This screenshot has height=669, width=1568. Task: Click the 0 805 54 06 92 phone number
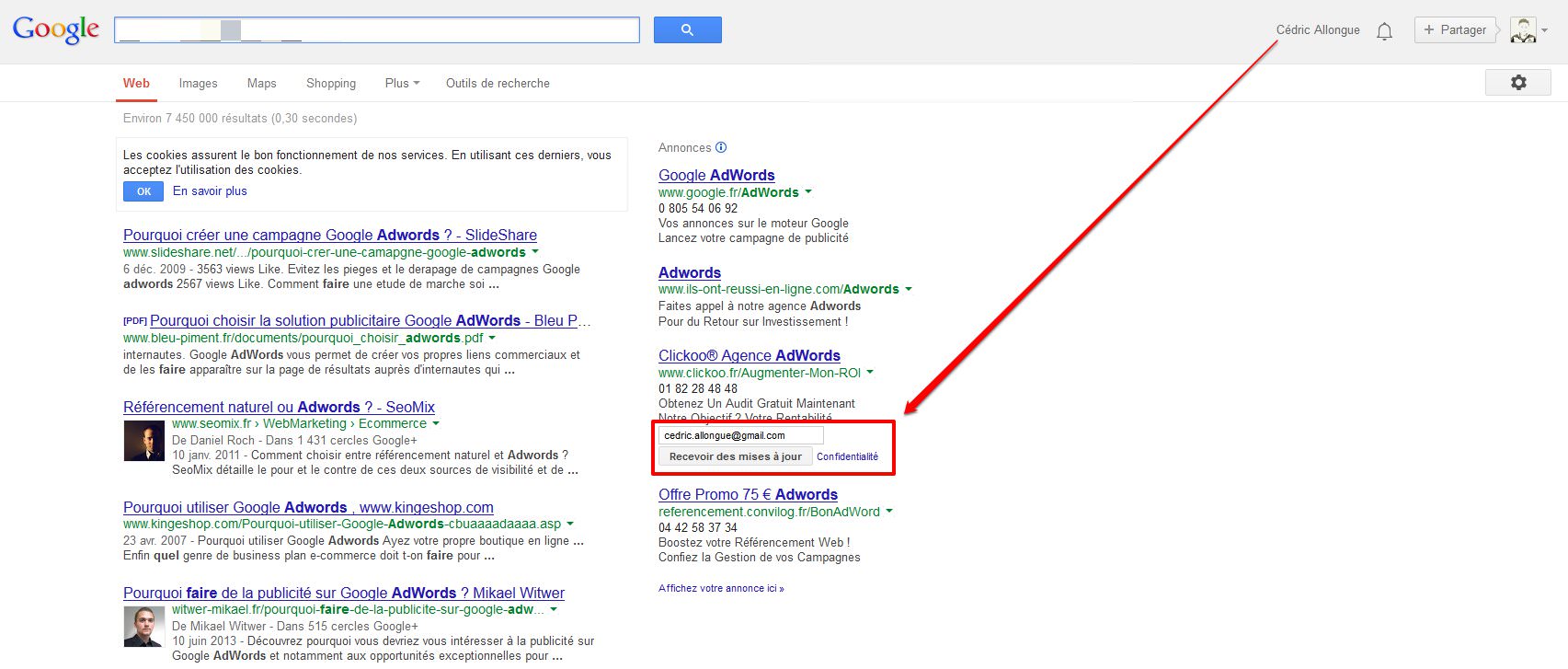(698, 208)
